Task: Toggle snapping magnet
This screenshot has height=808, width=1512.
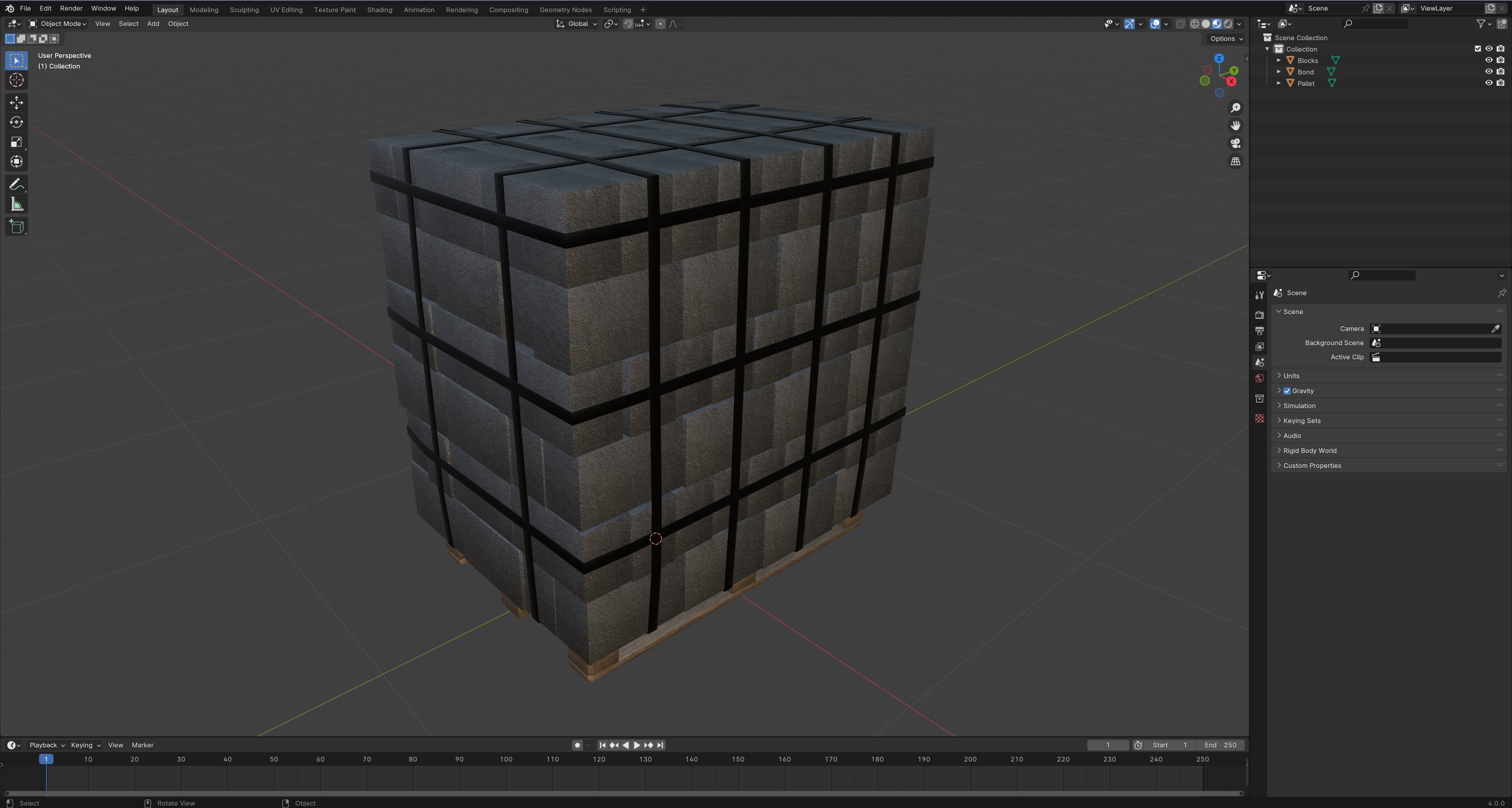Action: tap(628, 24)
